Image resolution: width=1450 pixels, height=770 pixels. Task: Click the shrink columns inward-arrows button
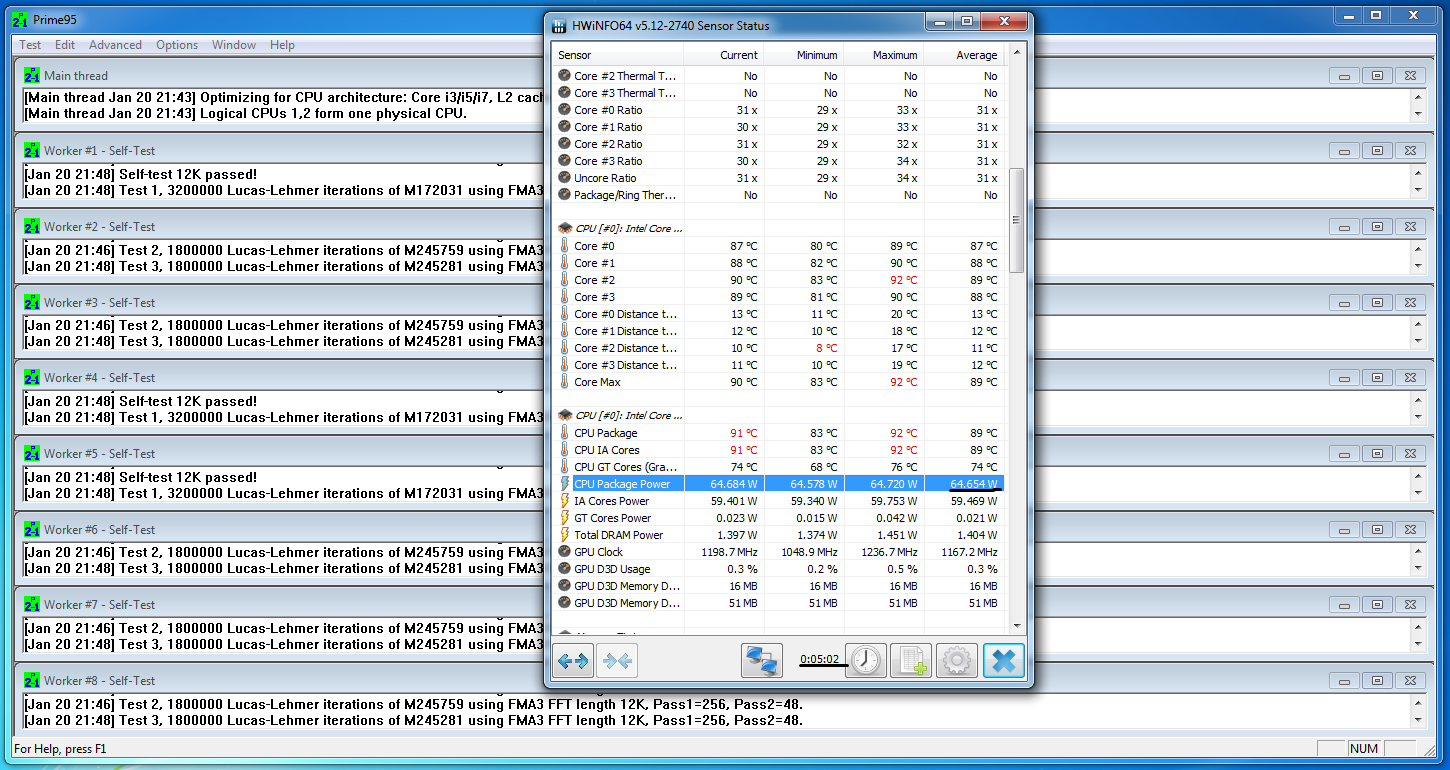coord(617,660)
